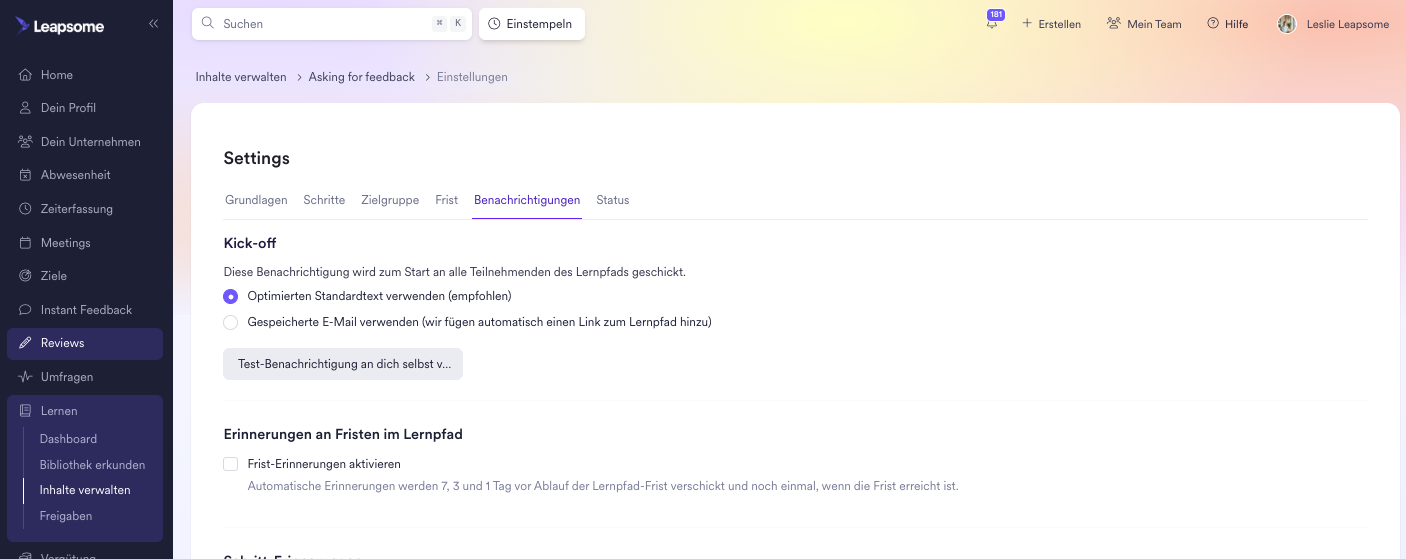Select the Optimierten Standardtext verwenden radio button
1406x559 pixels.
click(231, 296)
